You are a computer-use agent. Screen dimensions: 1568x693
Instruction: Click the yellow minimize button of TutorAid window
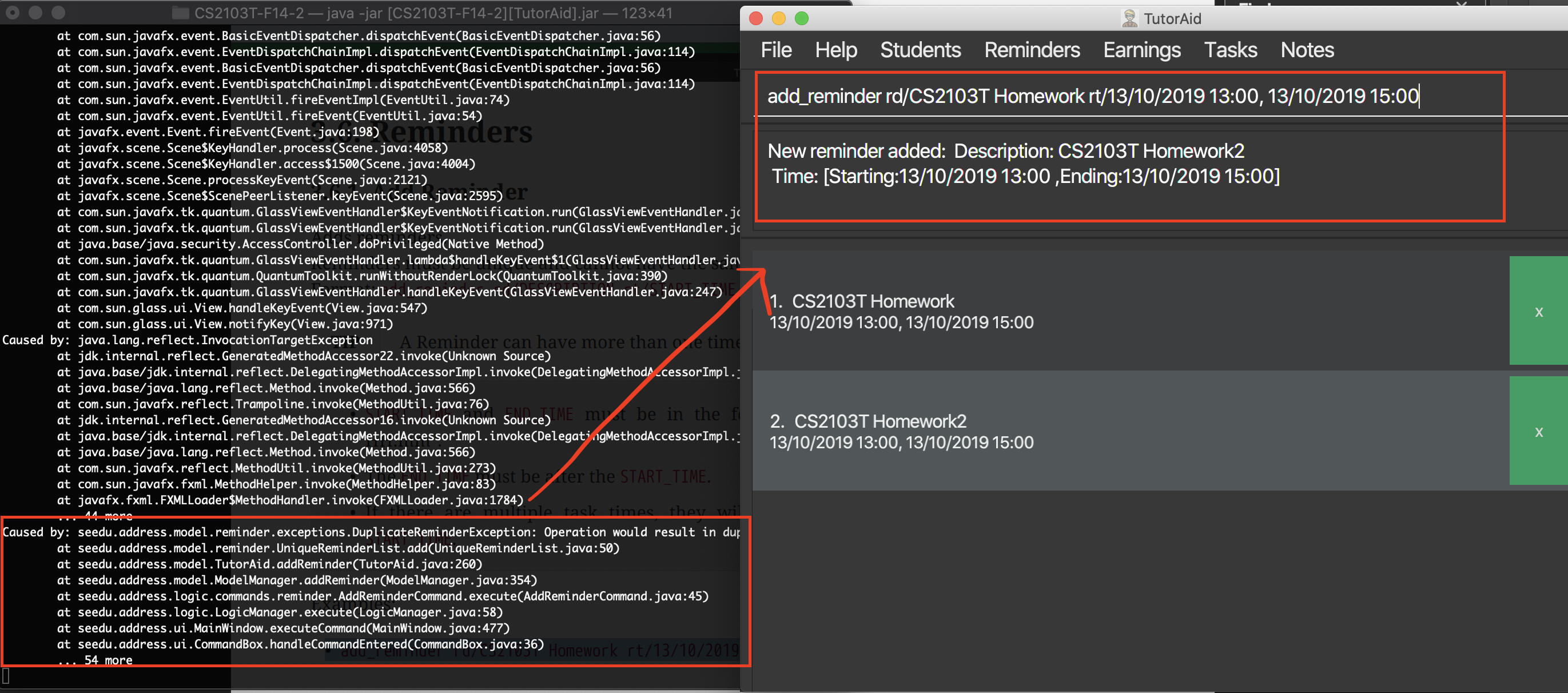click(x=778, y=18)
